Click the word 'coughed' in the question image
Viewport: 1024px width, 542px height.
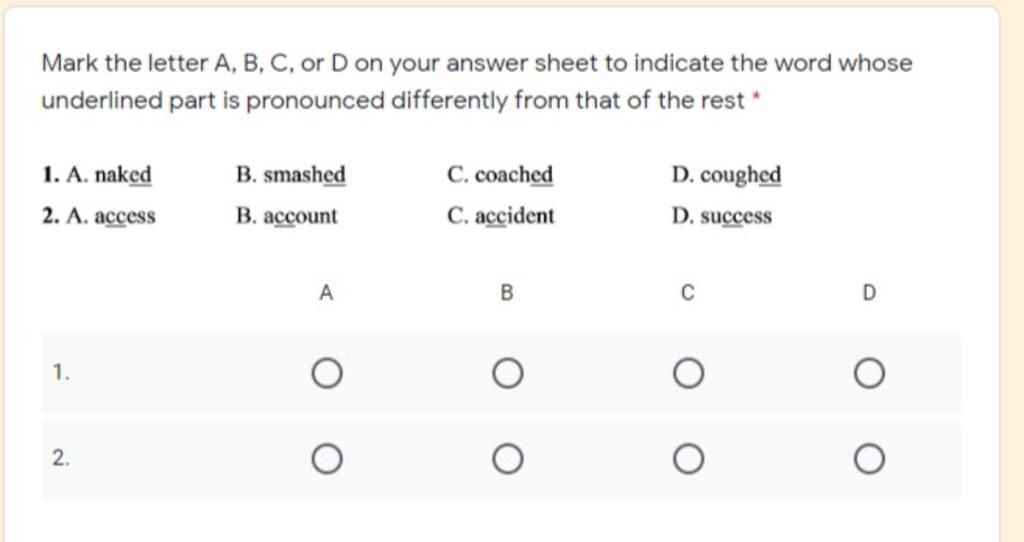740,177
